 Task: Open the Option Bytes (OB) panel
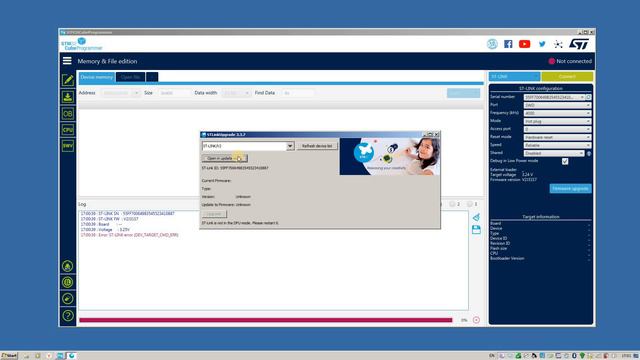(68, 113)
